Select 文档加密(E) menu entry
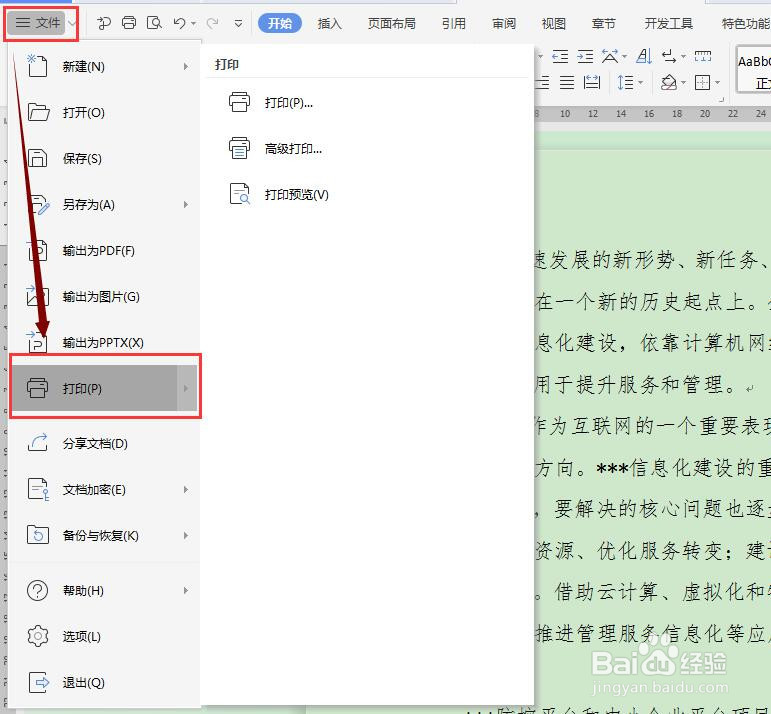The height and width of the screenshot is (714, 771). coord(104,489)
